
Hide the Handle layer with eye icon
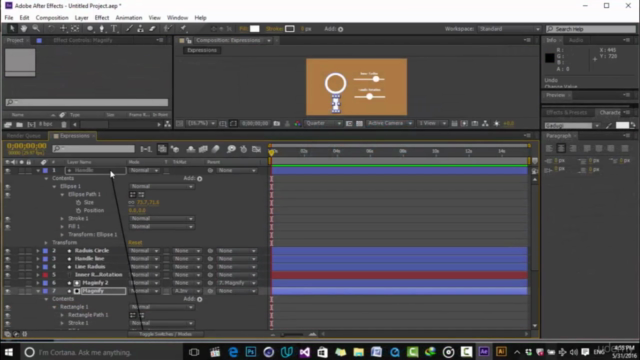(7, 171)
